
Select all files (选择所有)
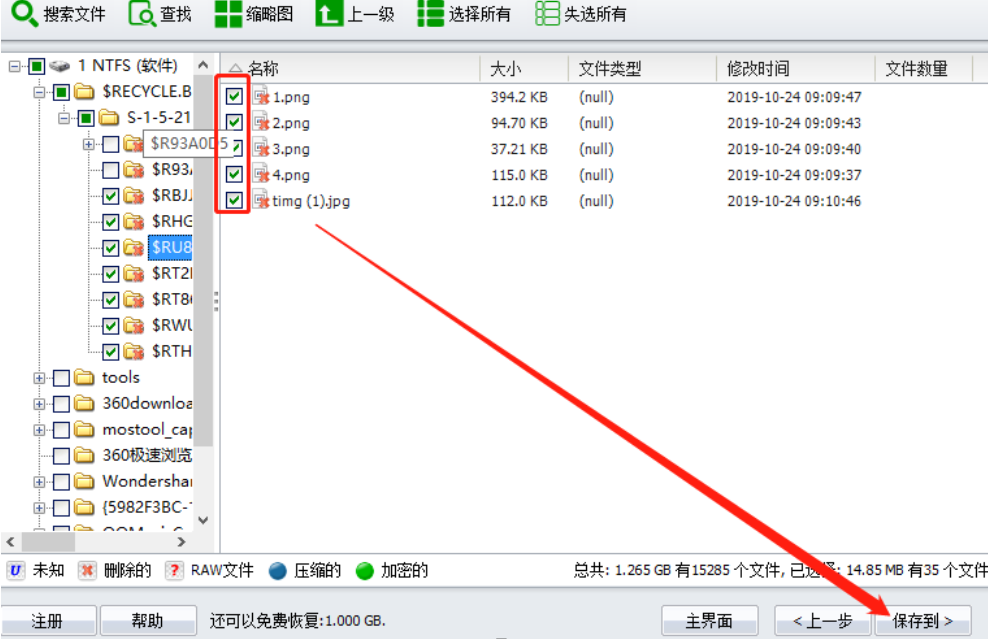pyautogui.click(x=464, y=13)
